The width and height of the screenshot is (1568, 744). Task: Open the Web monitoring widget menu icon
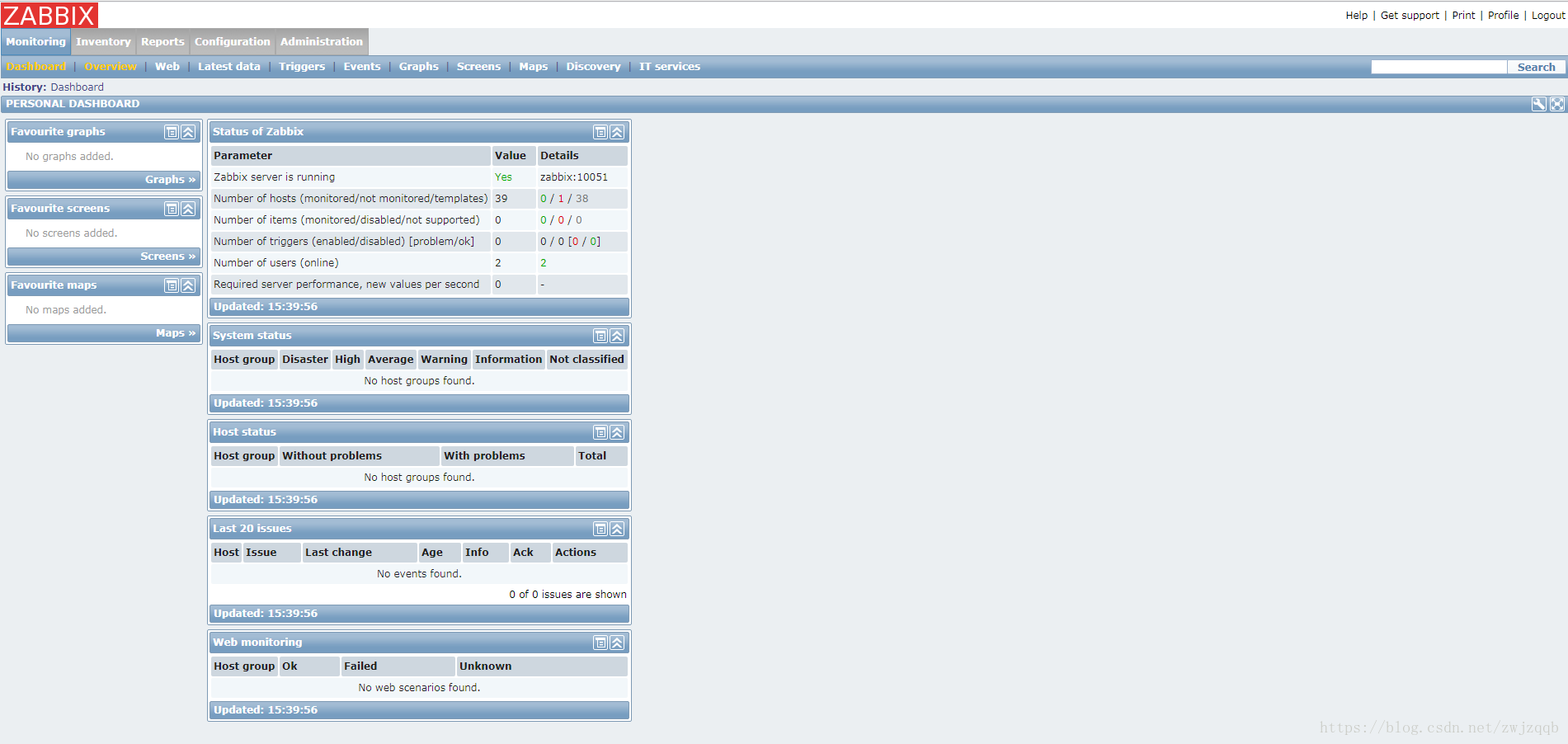(600, 643)
